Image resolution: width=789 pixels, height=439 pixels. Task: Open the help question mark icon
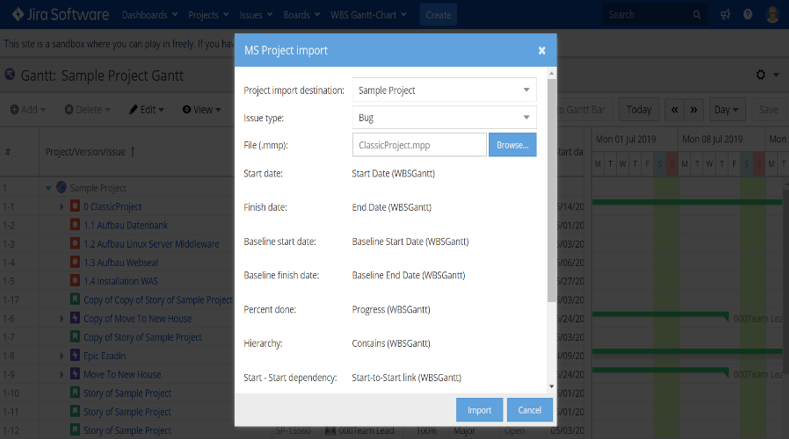[748, 15]
